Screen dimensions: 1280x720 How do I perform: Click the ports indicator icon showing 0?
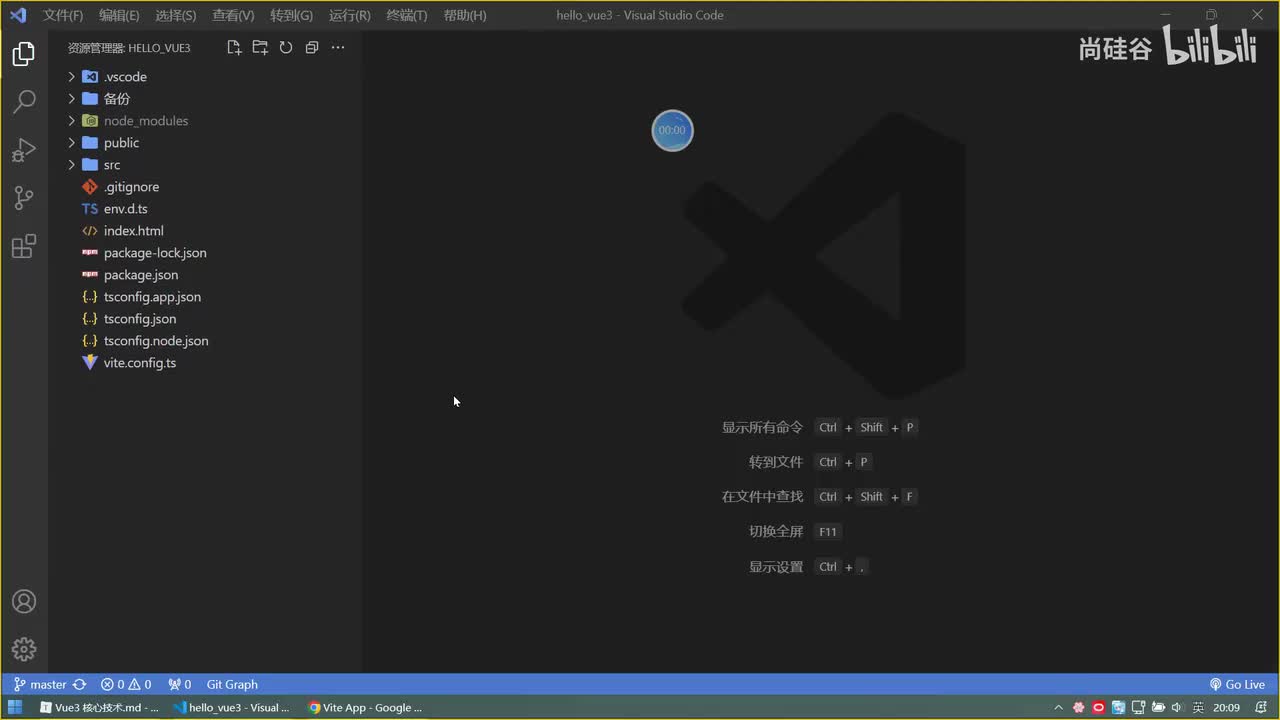[180, 685]
